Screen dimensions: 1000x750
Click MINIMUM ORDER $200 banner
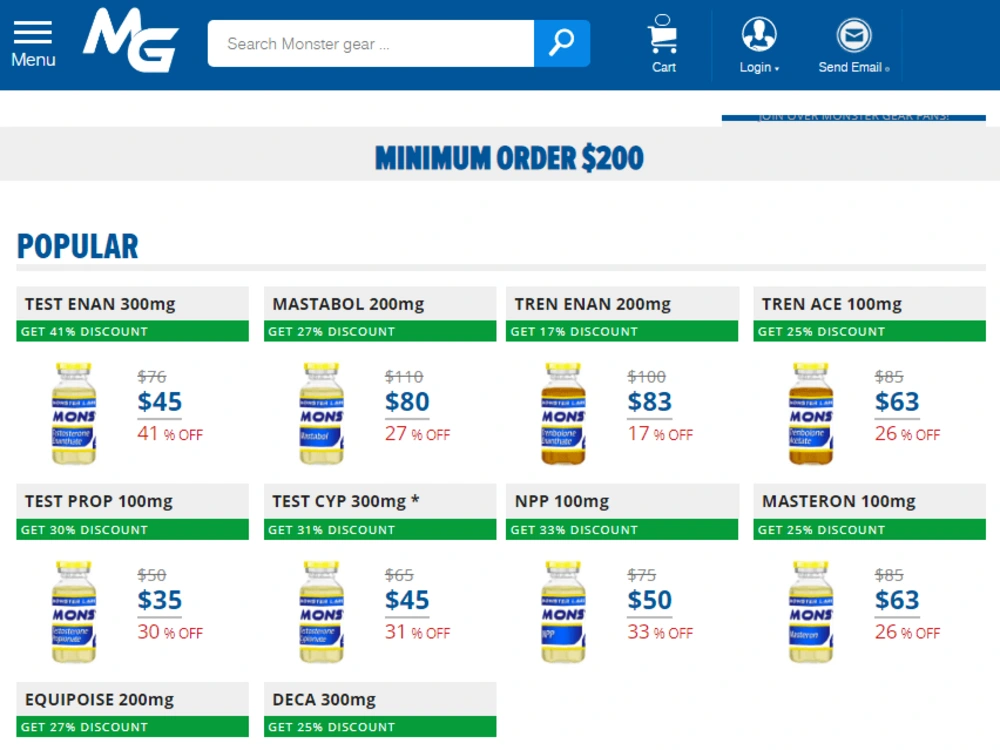(509, 158)
